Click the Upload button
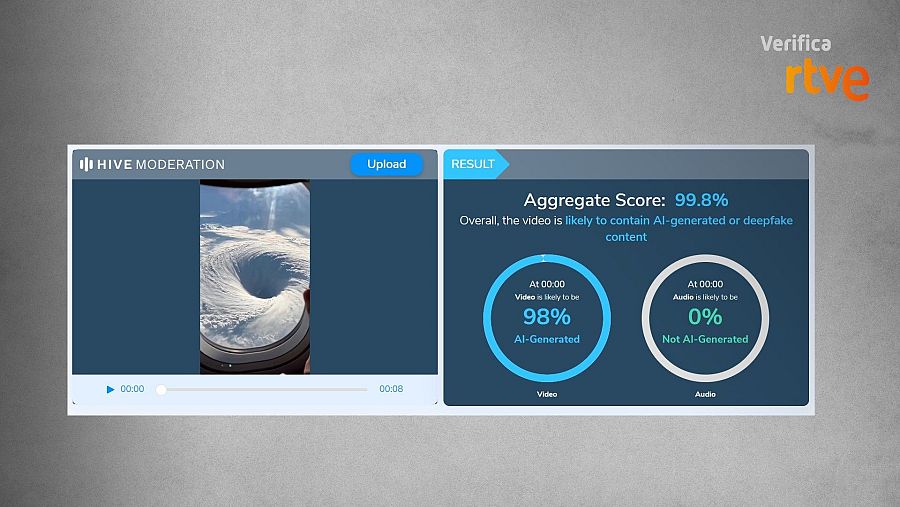 (386, 164)
